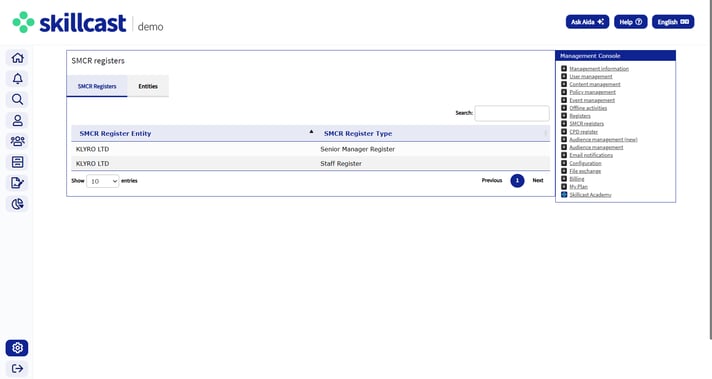Viewport: 712px width, 379px height.
Task: Expand the User management plus icon
Action: click(564, 76)
